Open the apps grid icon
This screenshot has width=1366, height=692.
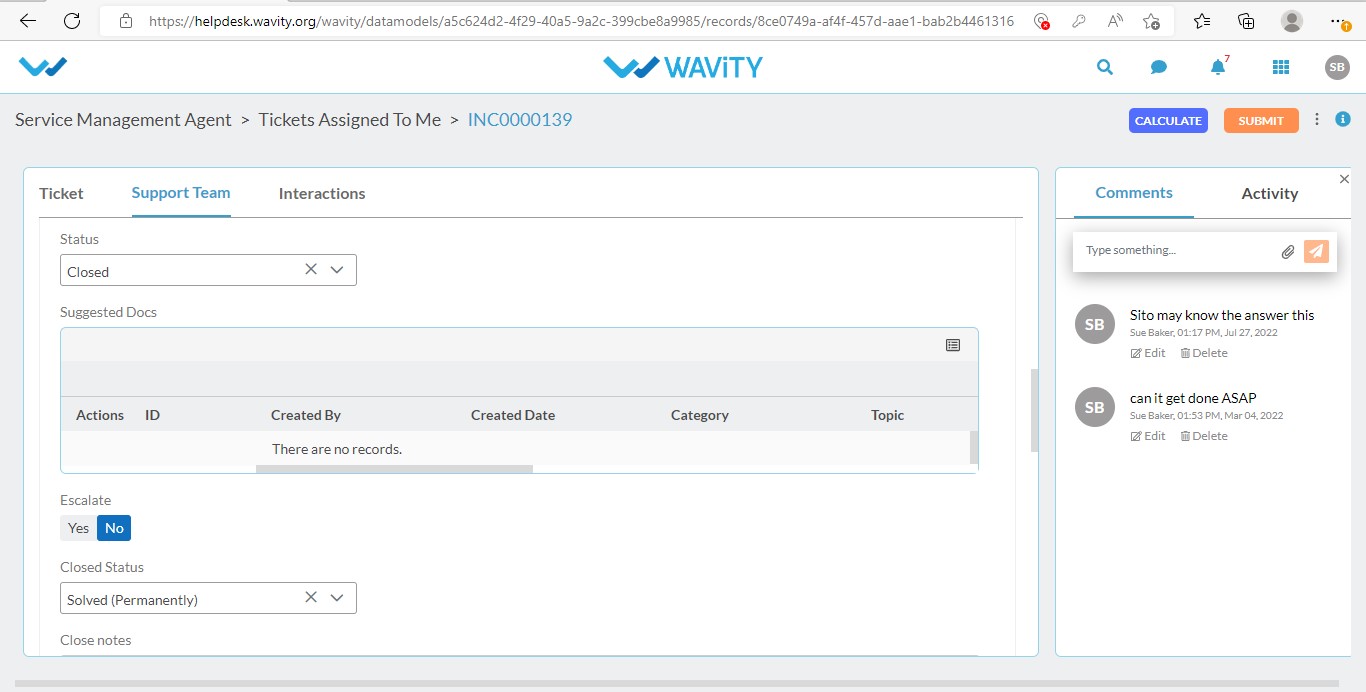pyautogui.click(x=1280, y=67)
